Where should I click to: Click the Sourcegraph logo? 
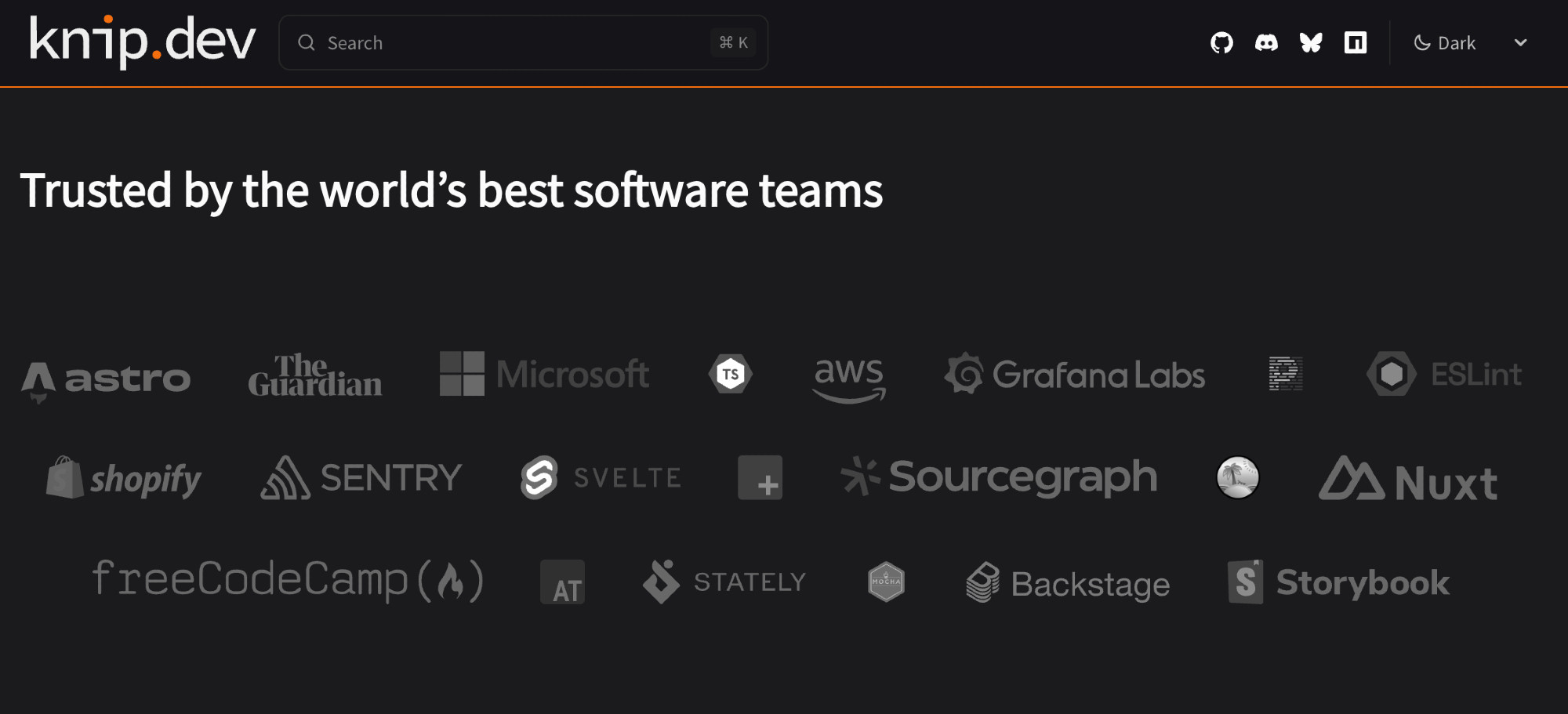click(999, 477)
